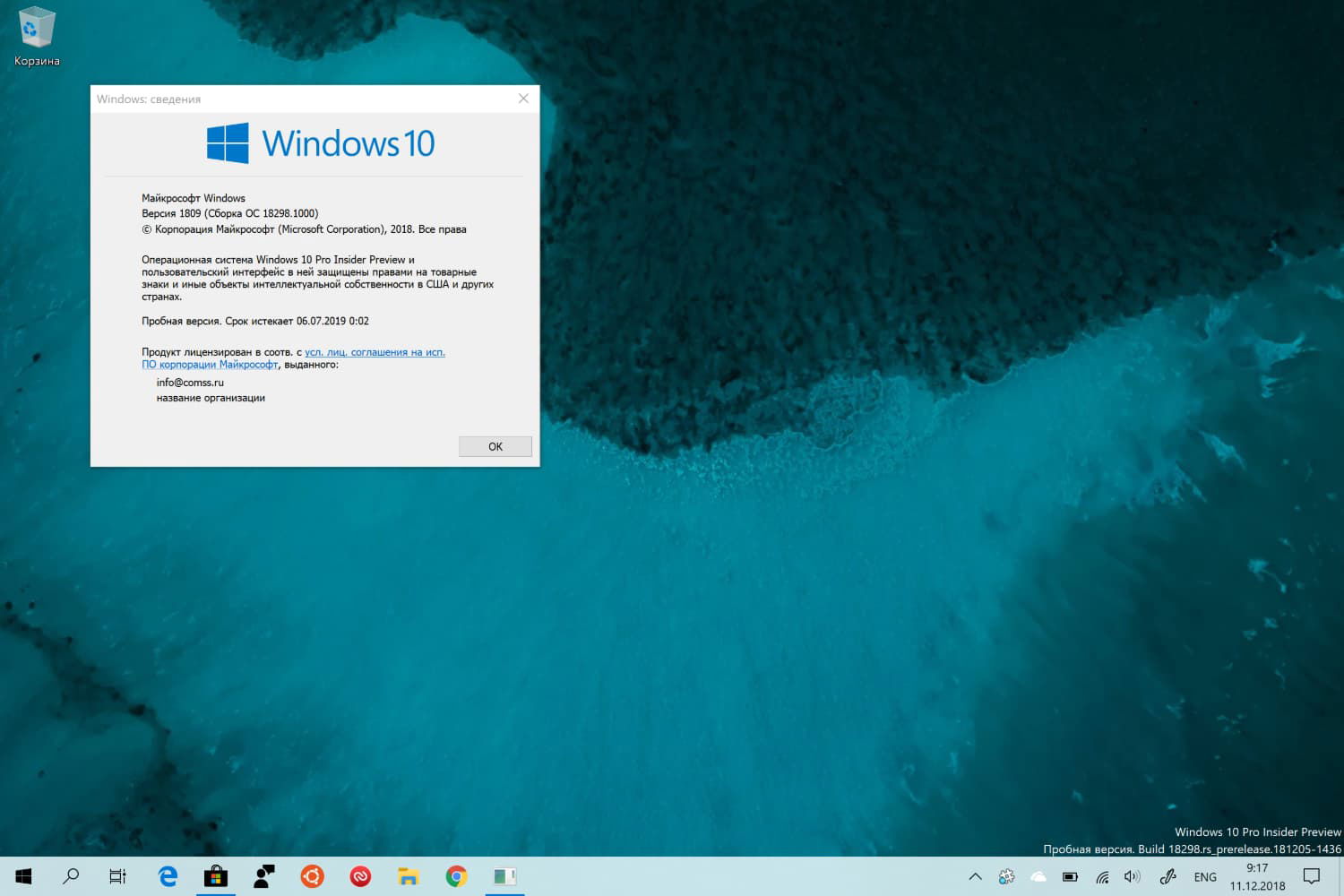This screenshot has height=896, width=1344.
Task: Click the Windows Search magnifier
Action: coord(71,876)
